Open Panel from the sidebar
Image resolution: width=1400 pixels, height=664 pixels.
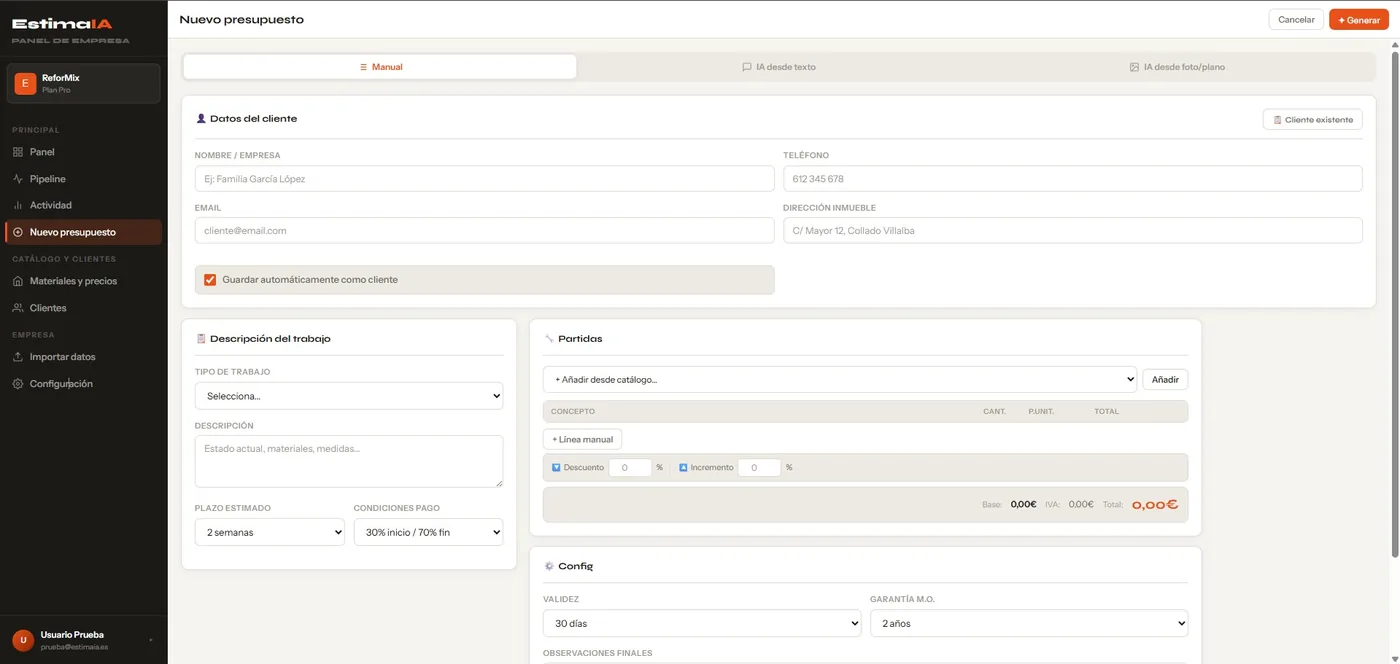pos(83,152)
